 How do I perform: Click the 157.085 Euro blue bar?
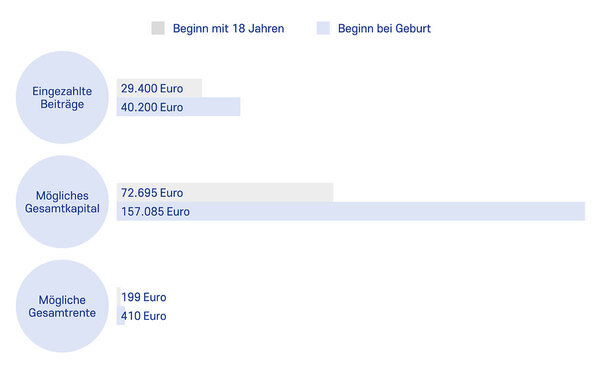coord(351,211)
